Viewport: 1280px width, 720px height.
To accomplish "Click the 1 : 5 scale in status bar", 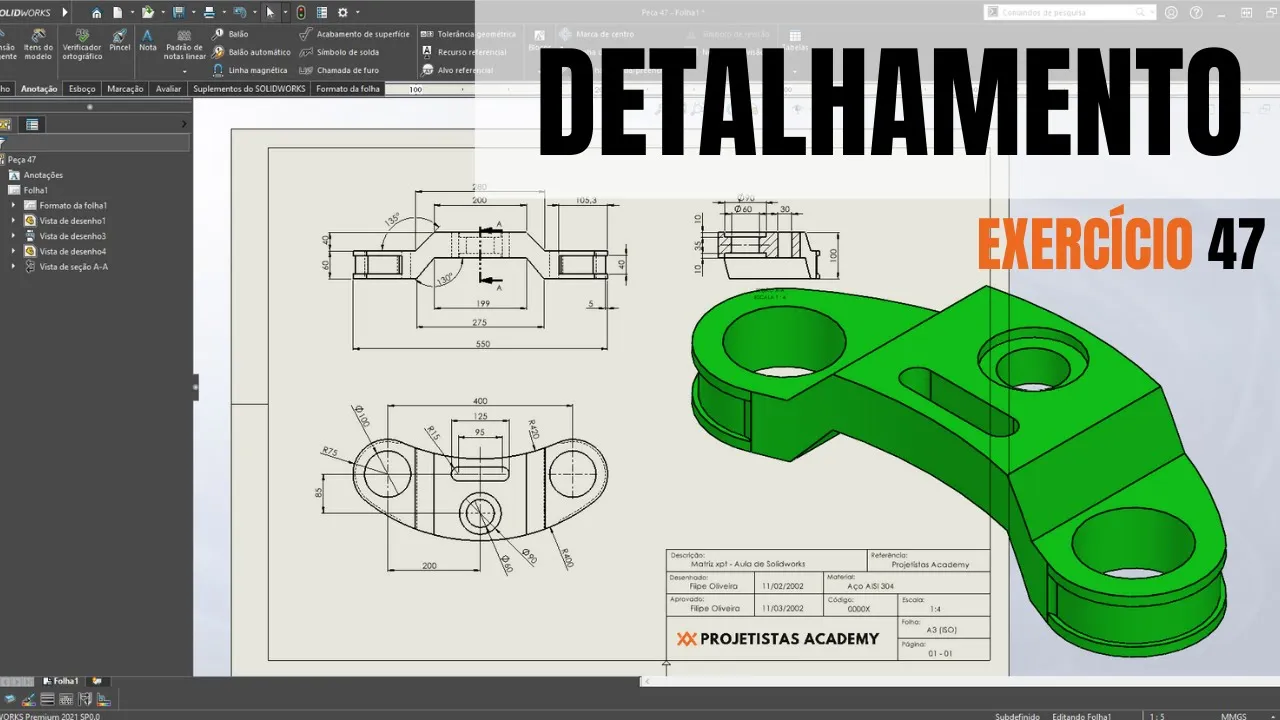I will click(1156, 716).
